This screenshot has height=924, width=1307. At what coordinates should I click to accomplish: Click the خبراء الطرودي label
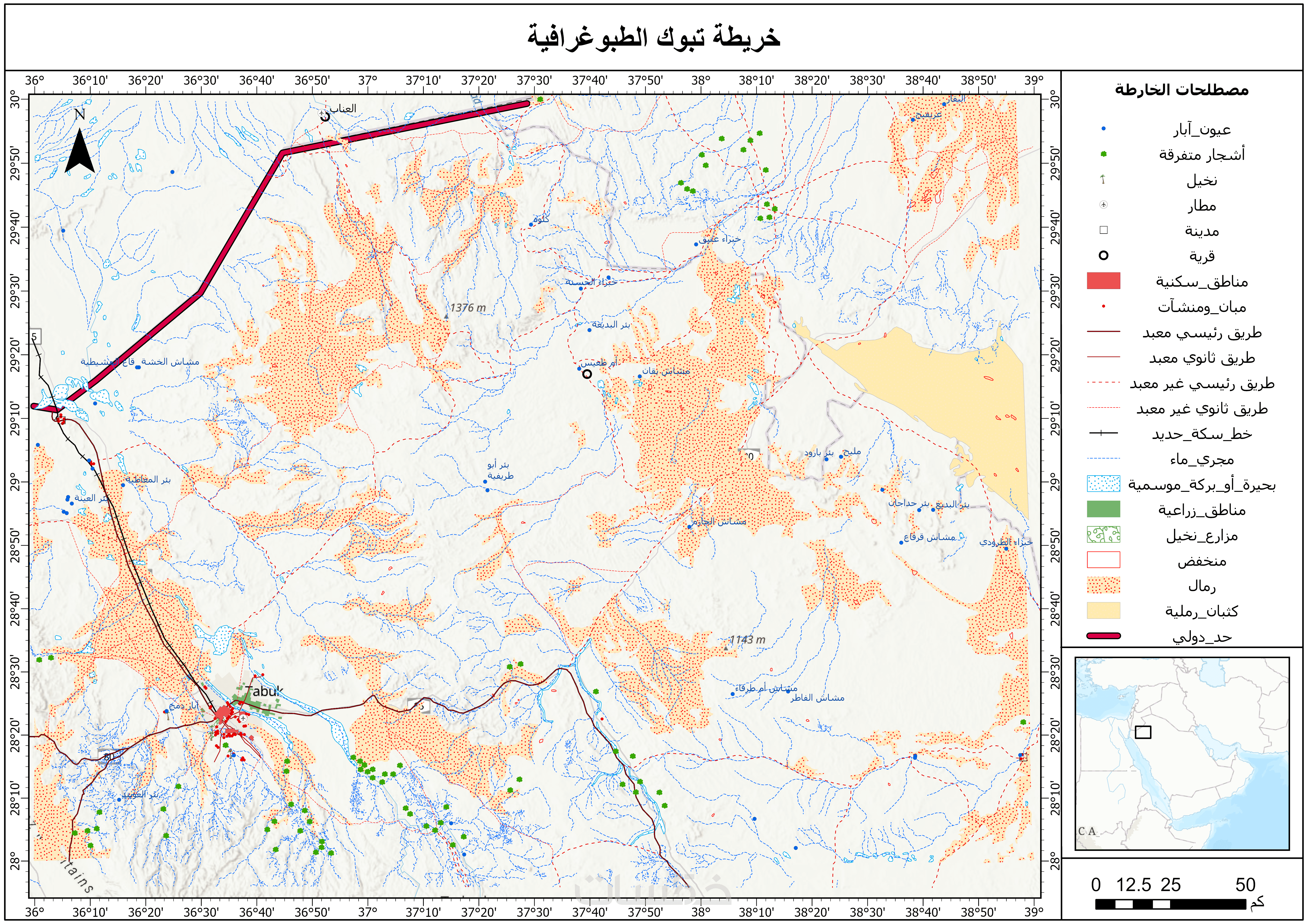pos(1006,542)
